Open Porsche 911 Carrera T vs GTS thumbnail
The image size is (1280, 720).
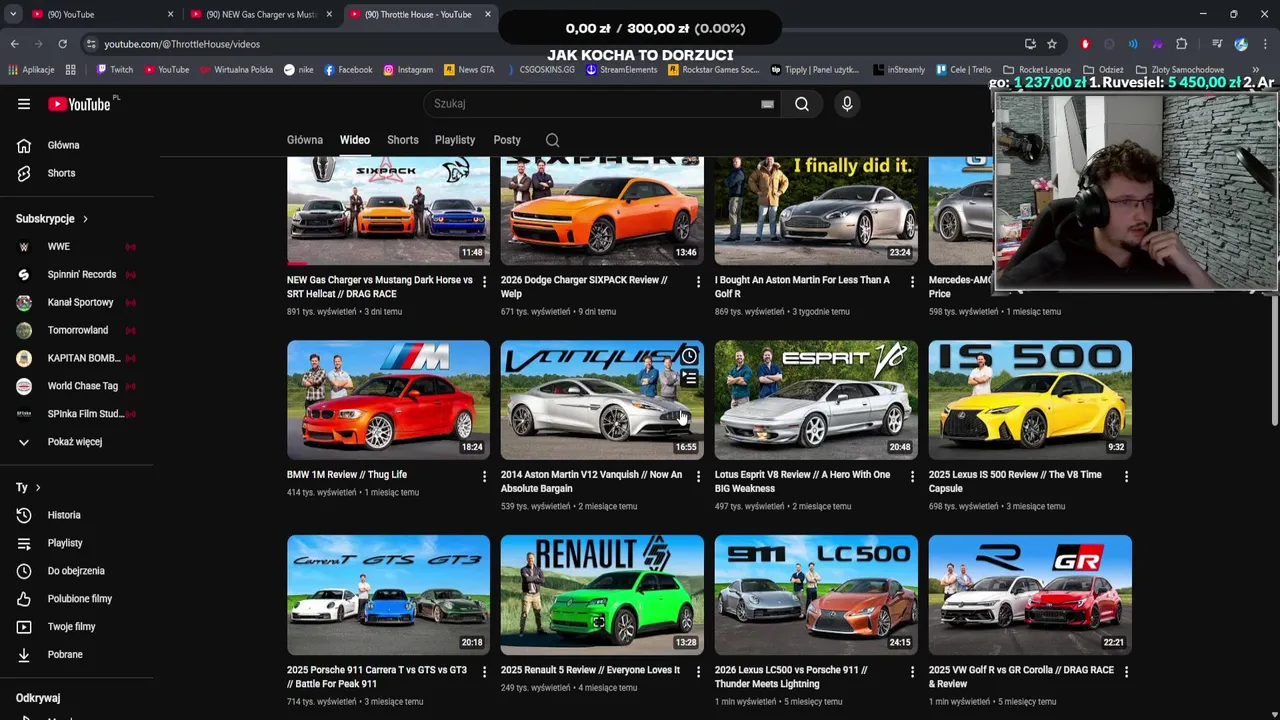pyautogui.click(x=388, y=595)
